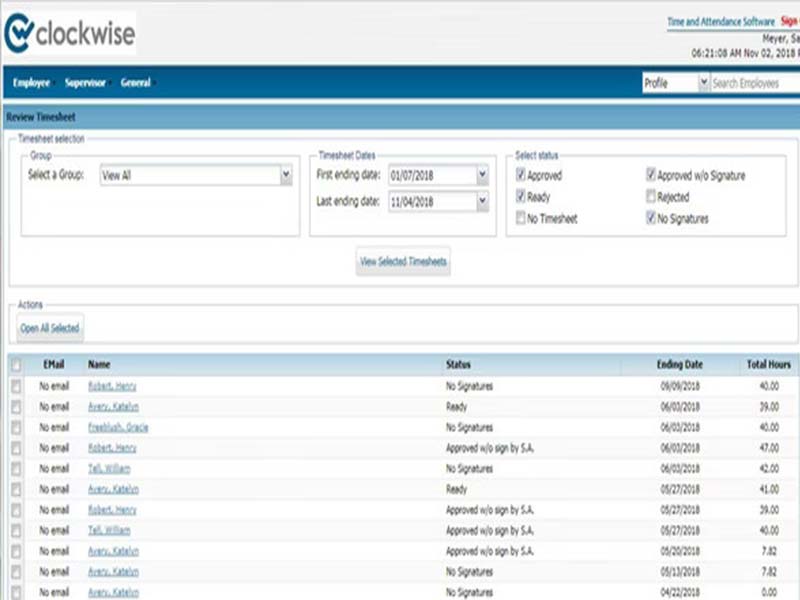This screenshot has width=800, height=600.
Task: Uncheck the Approved status checkbox
Action: 521,175
